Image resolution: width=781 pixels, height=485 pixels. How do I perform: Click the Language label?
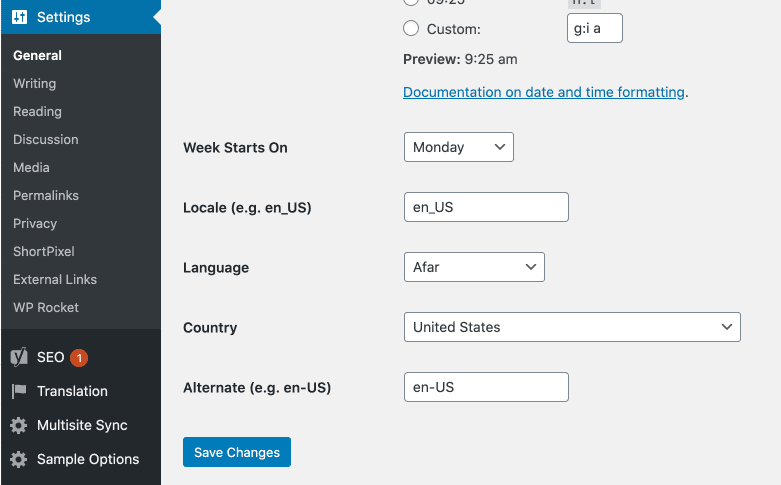(x=216, y=268)
